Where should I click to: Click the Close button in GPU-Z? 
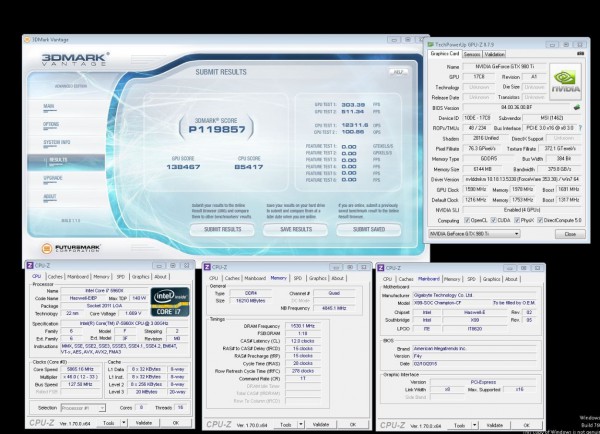570,234
